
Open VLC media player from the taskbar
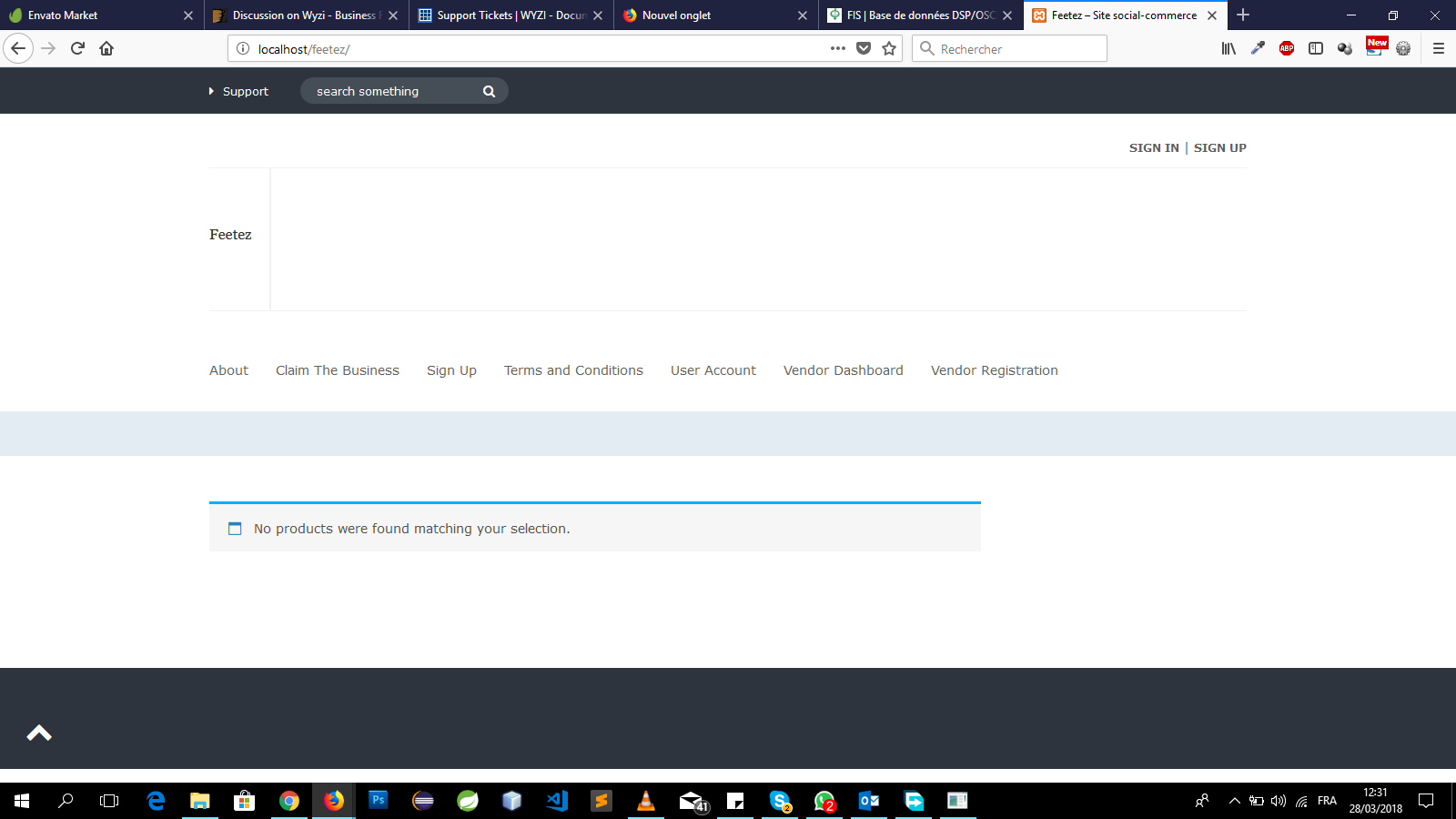coord(645,801)
